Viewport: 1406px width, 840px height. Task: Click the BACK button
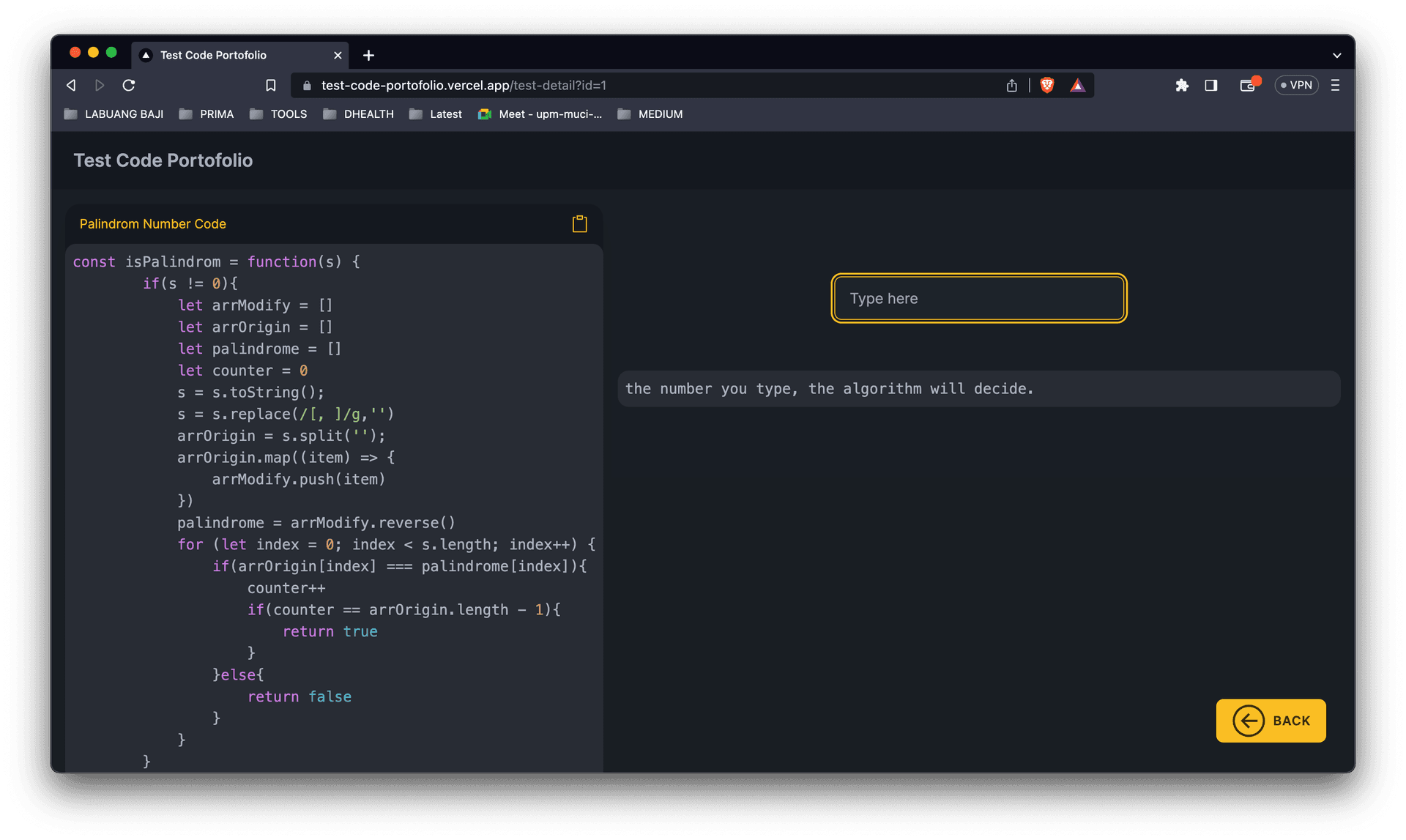pos(1271,721)
